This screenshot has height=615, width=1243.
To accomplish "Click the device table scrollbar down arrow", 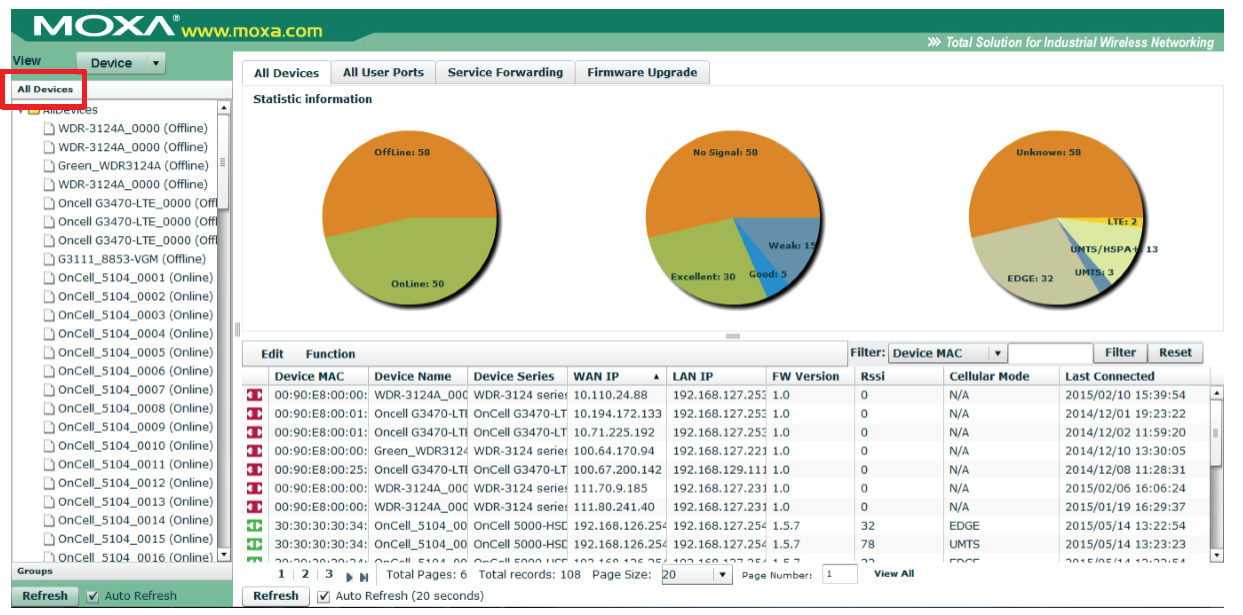I will pos(1217,555).
